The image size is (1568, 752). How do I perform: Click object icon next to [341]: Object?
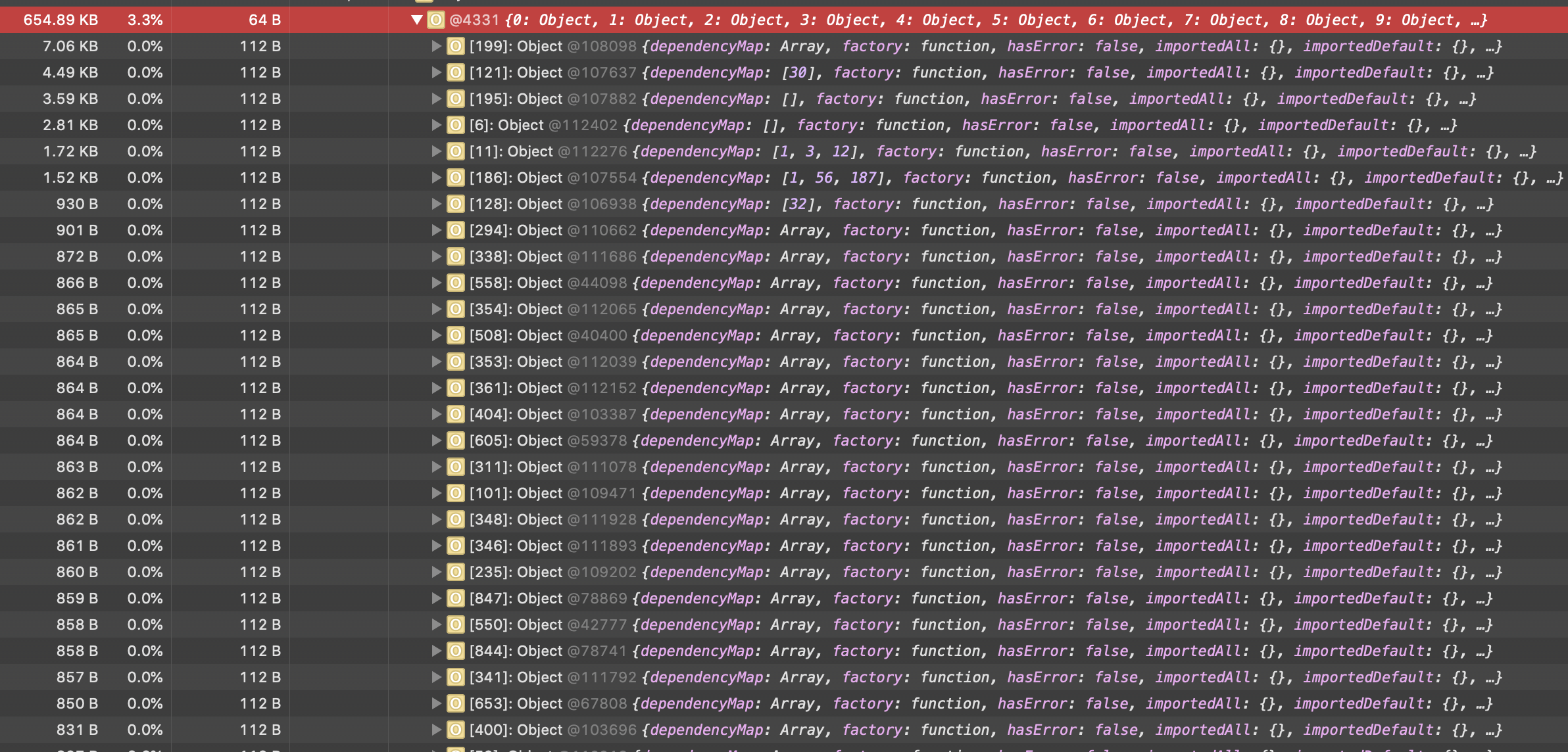tap(456, 677)
